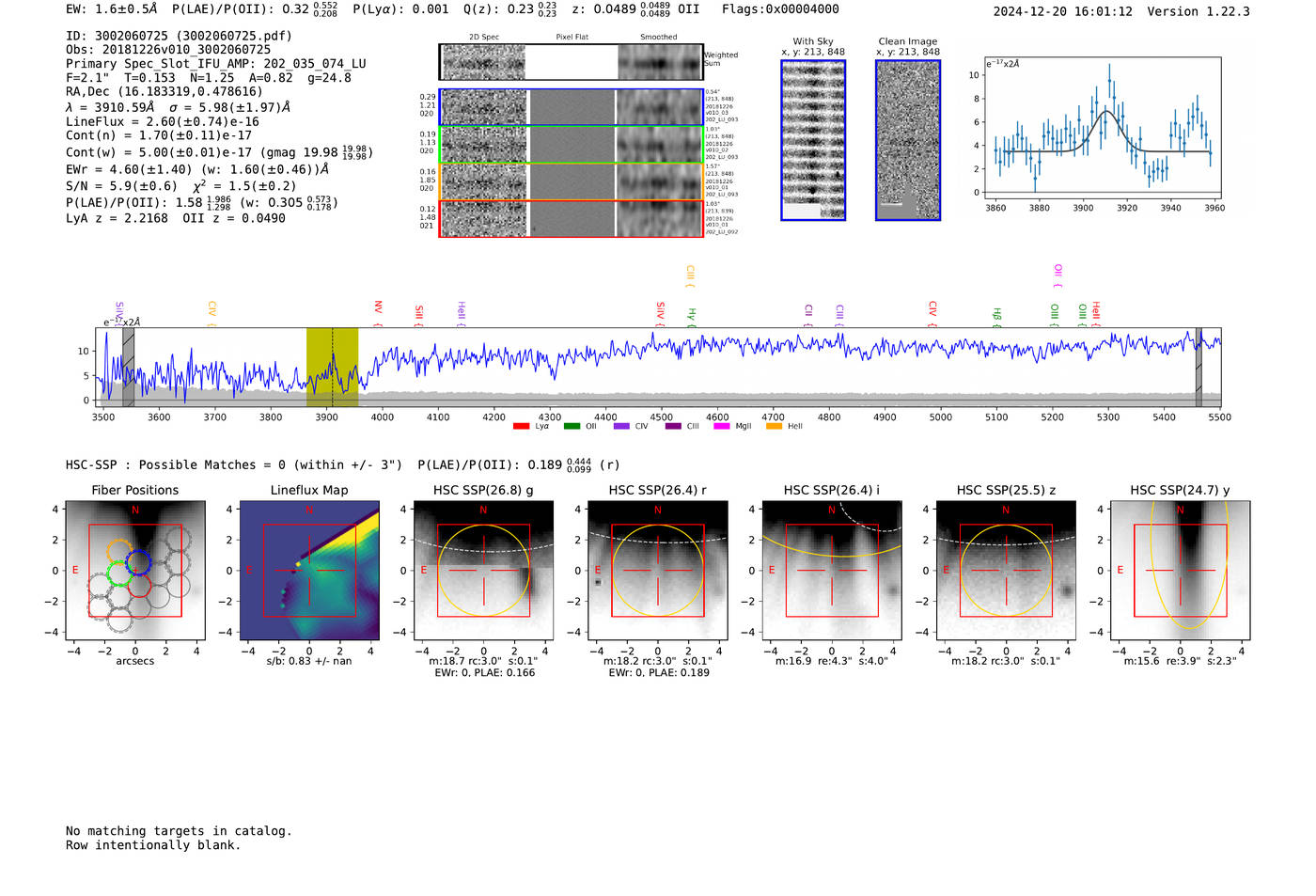This screenshot has width=1316, height=896.
Task: Click 'No matching targets in catalog.' text
Action: [x=179, y=831]
